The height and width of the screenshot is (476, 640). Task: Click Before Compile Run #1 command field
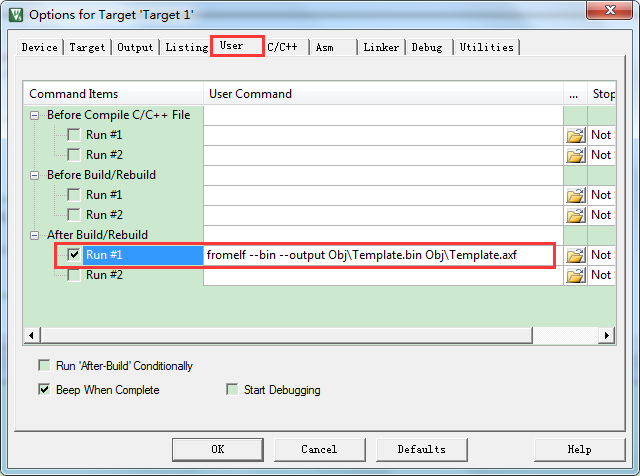pyautogui.click(x=383, y=135)
